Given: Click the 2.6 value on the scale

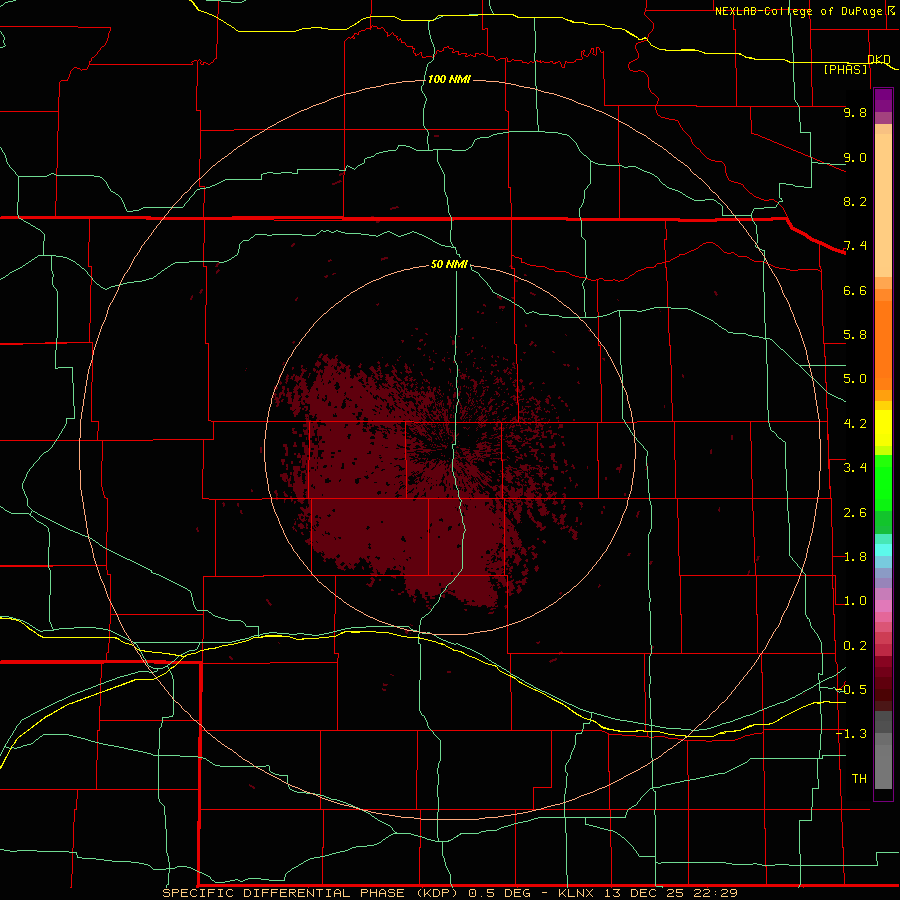Looking at the screenshot, I should (855, 513).
